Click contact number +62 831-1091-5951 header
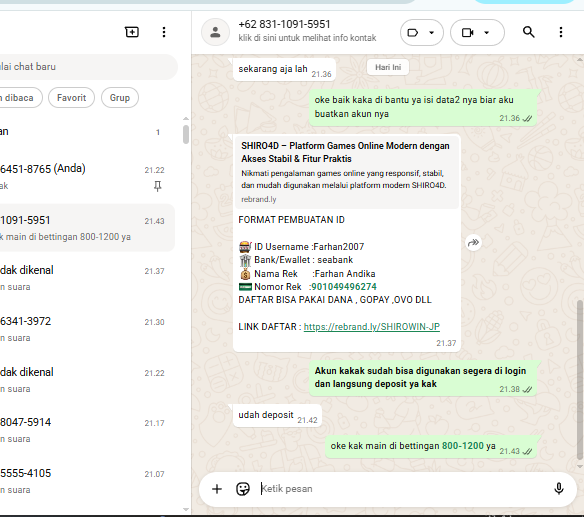The image size is (584, 517). click(284, 24)
